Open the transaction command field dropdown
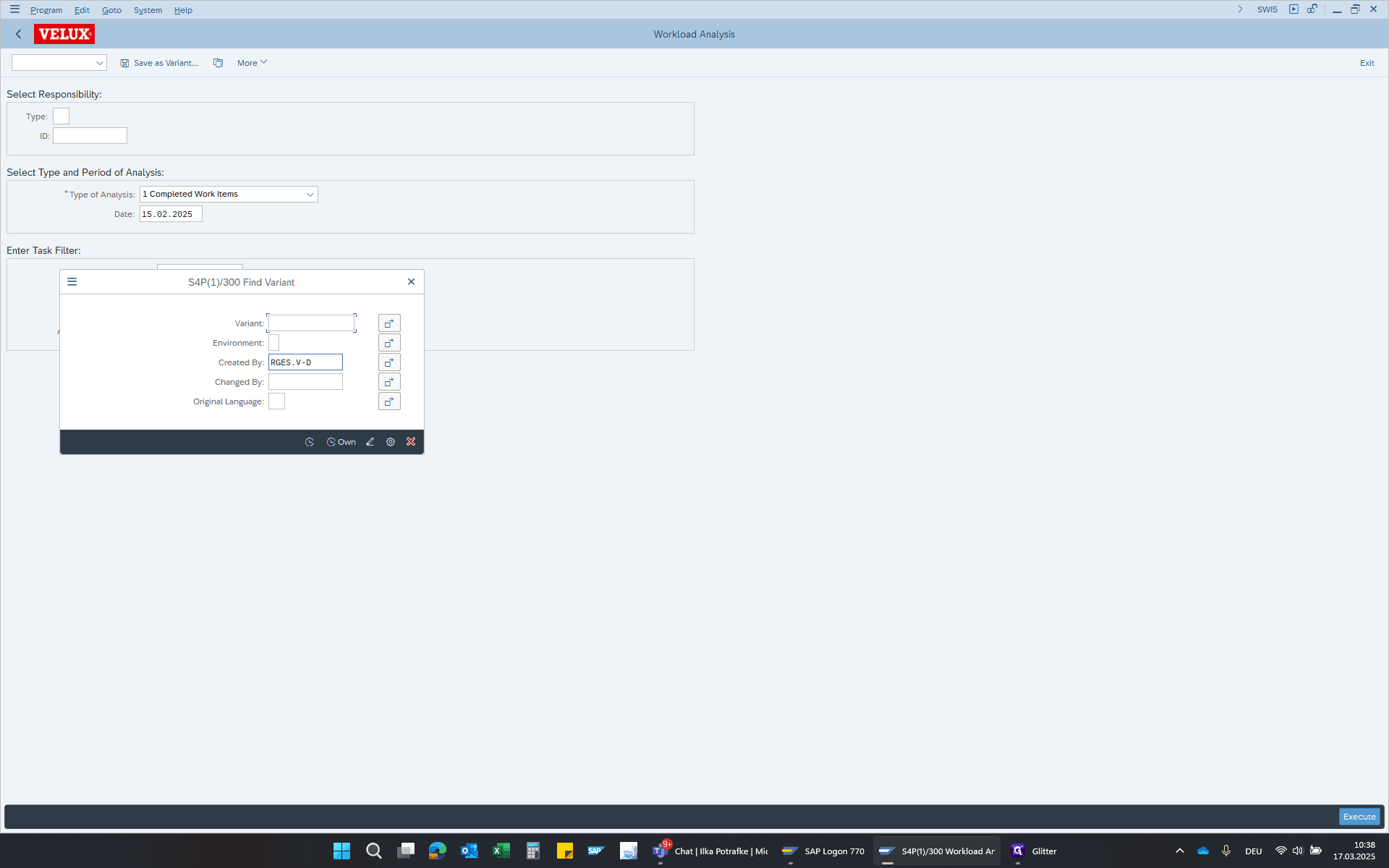1389x868 pixels. [99, 63]
